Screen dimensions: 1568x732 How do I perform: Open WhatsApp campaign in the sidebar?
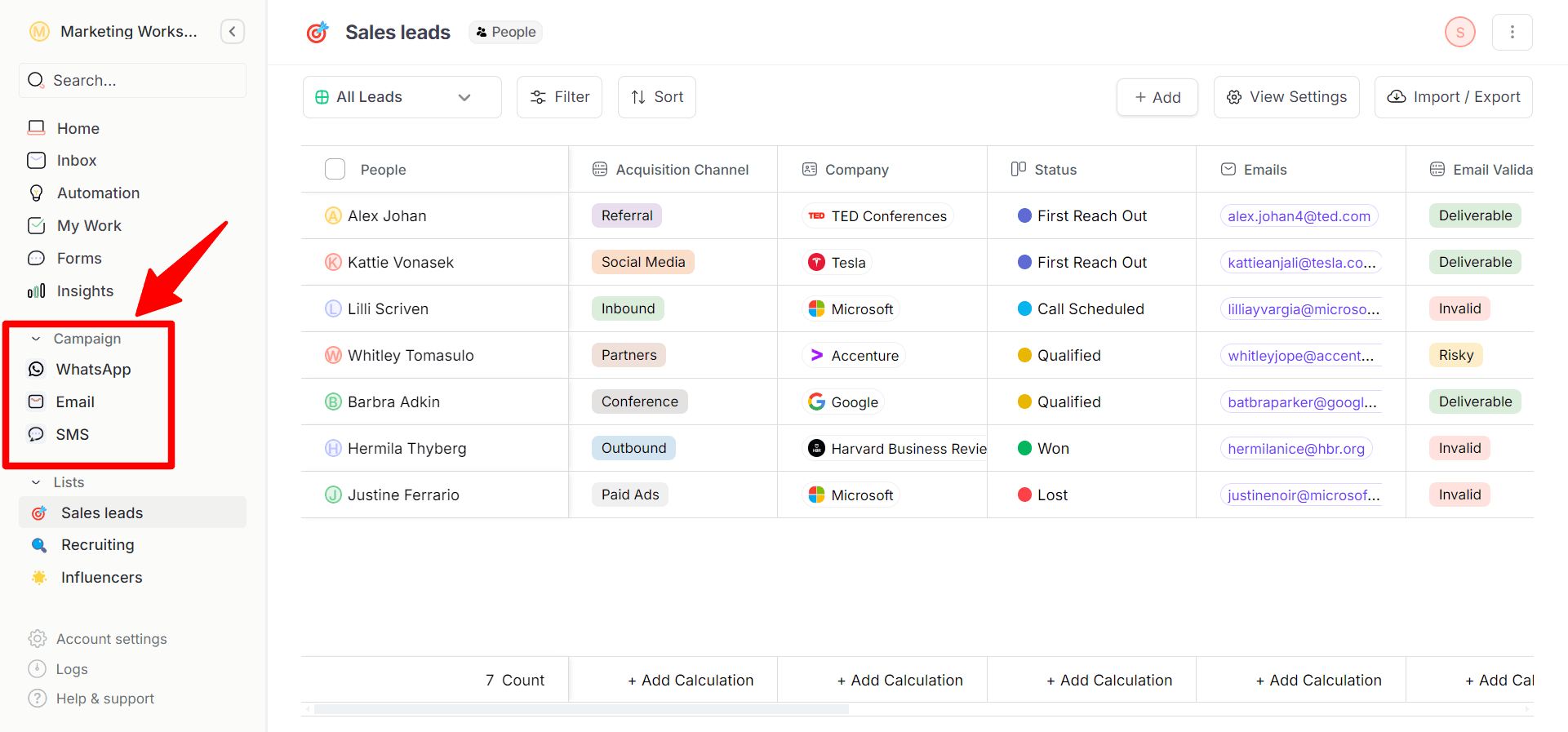[x=92, y=370]
